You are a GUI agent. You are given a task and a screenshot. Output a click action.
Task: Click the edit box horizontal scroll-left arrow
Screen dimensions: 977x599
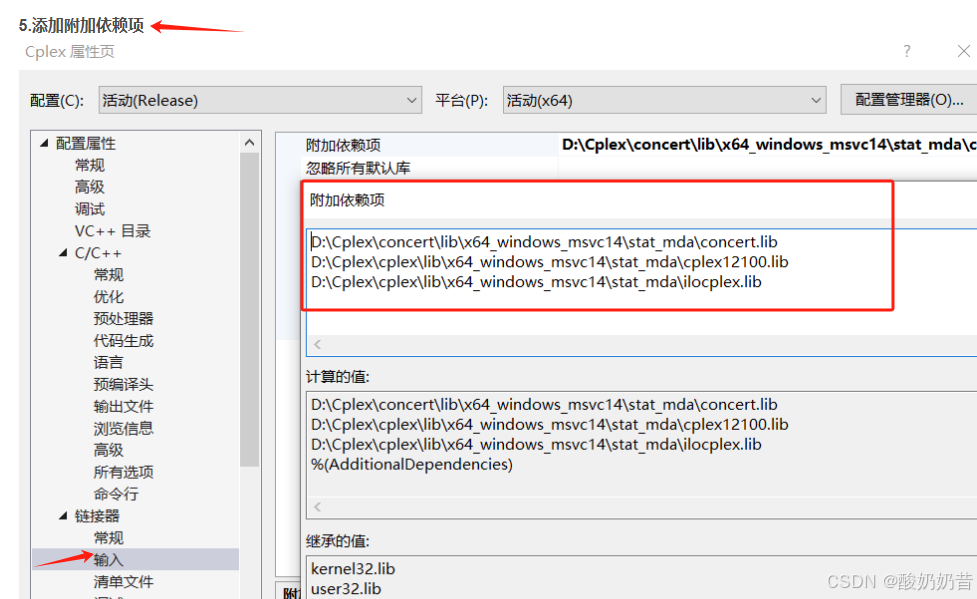tap(318, 344)
